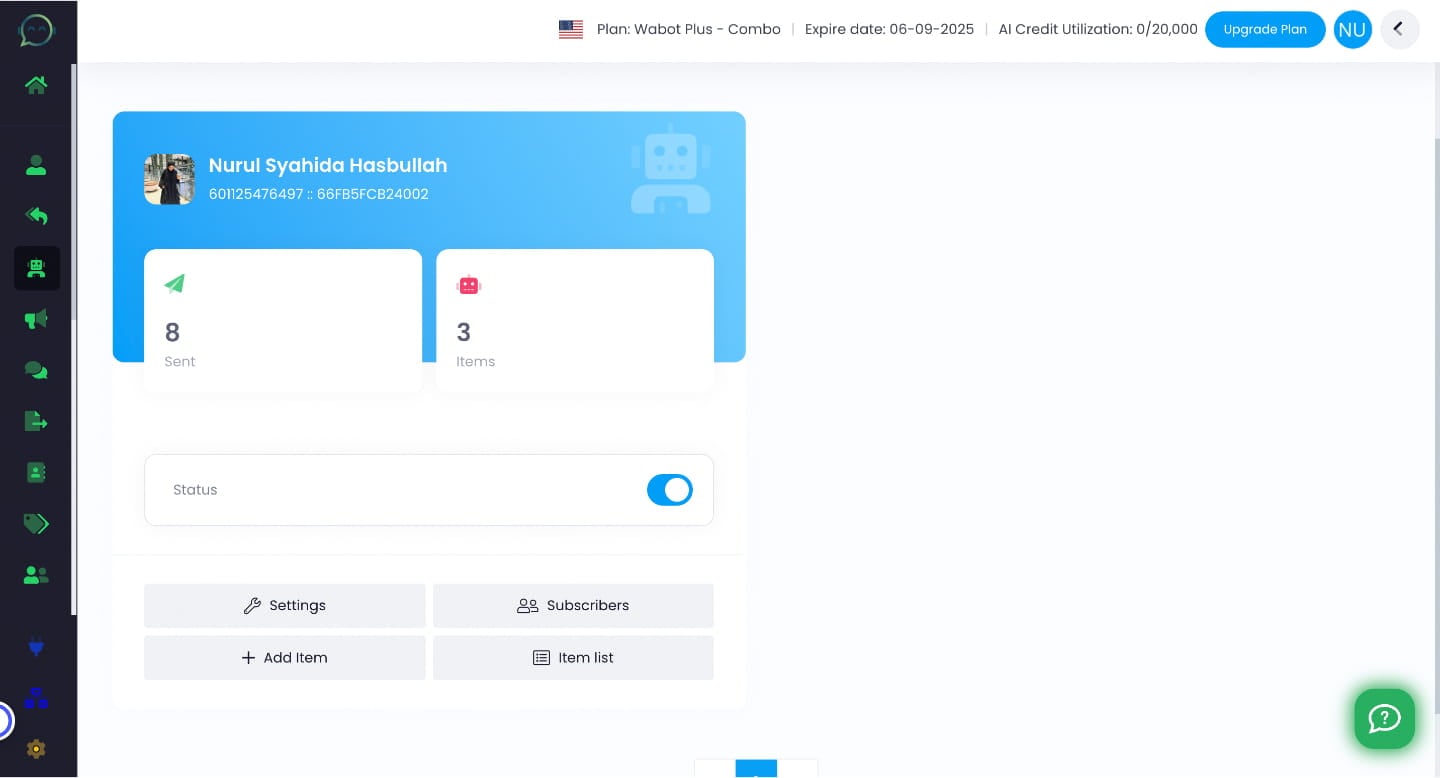Open the Settings gear icon at sidebar bottom
Image resolution: width=1440 pixels, height=778 pixels.
pyautogui.click(x=36, y=749)
